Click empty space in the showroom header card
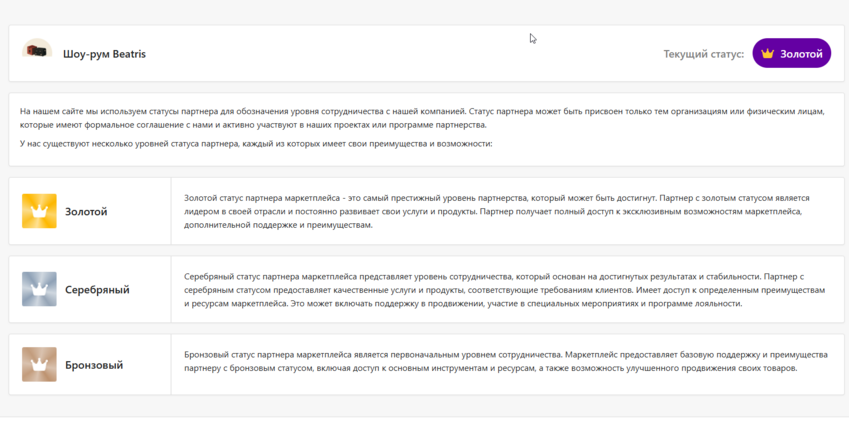The image size is (849, 422). (x=400, y=54)
